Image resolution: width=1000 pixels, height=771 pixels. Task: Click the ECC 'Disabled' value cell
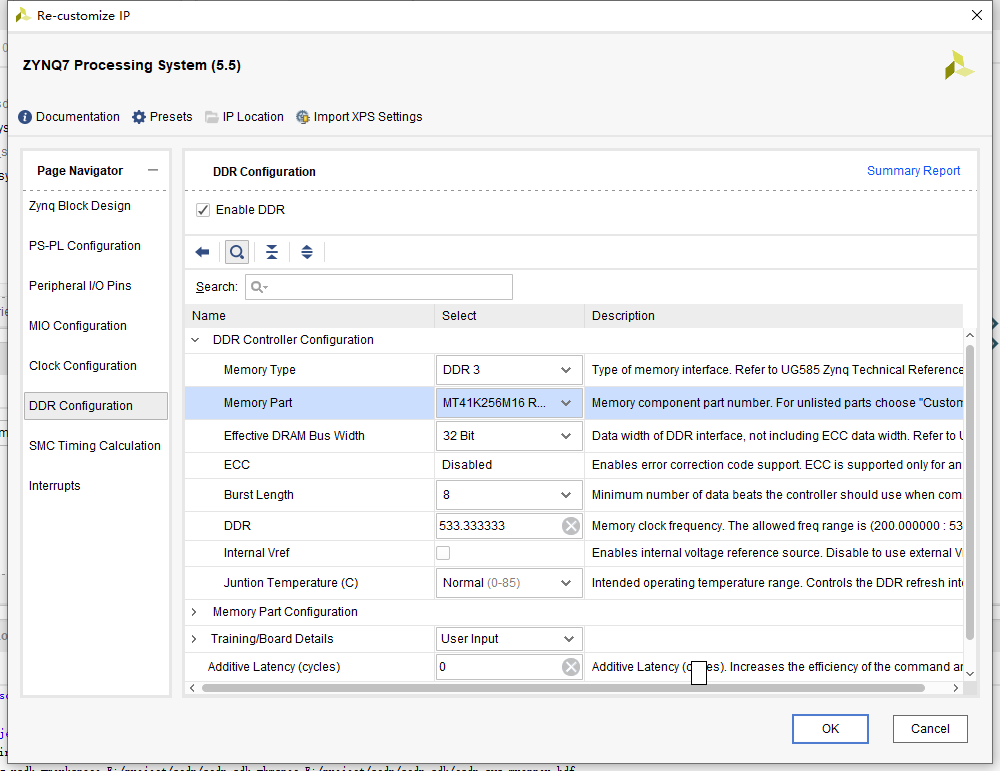point(510,465)
